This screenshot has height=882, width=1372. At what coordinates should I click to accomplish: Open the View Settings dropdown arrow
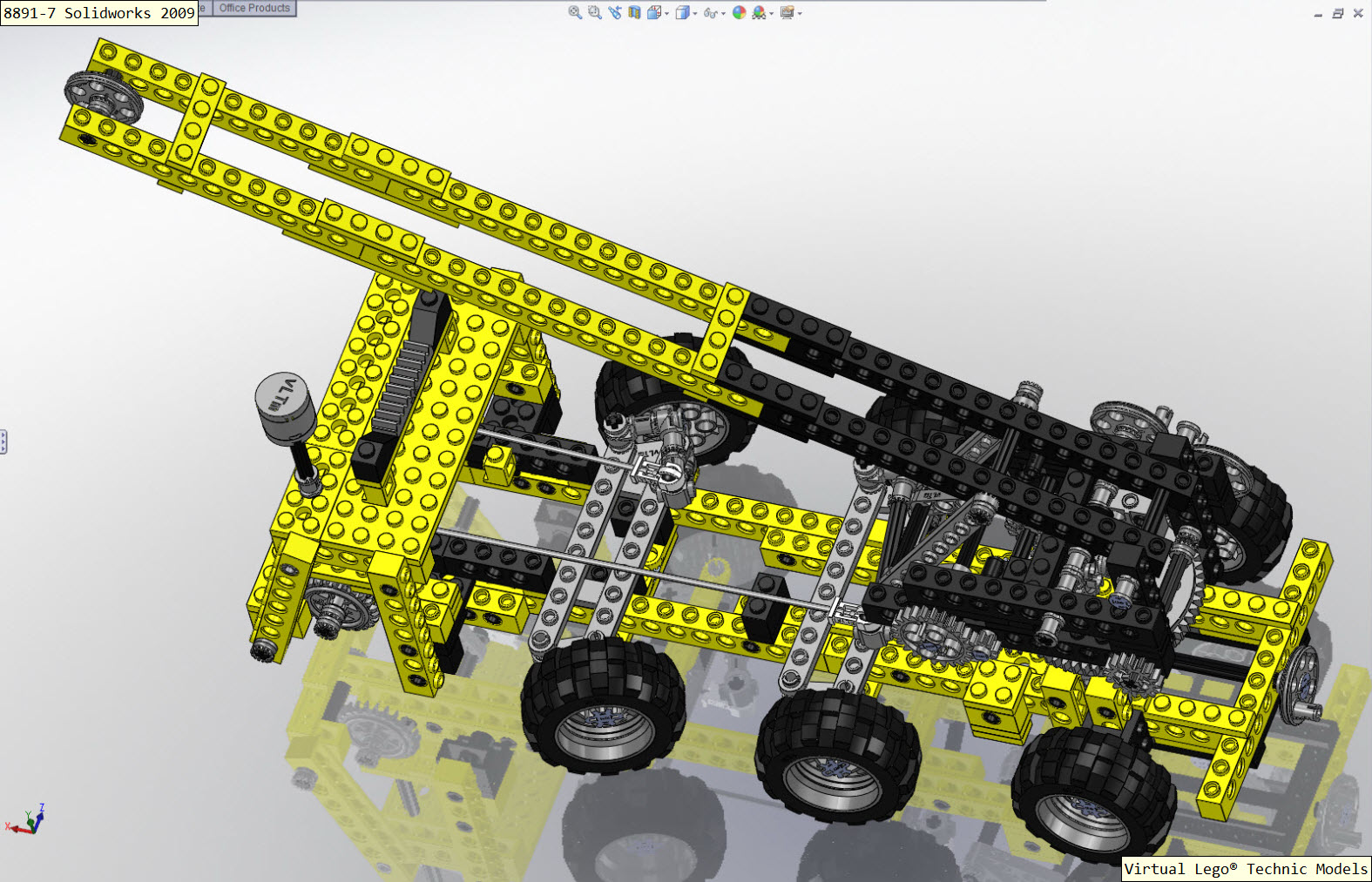tap(800, 14)
